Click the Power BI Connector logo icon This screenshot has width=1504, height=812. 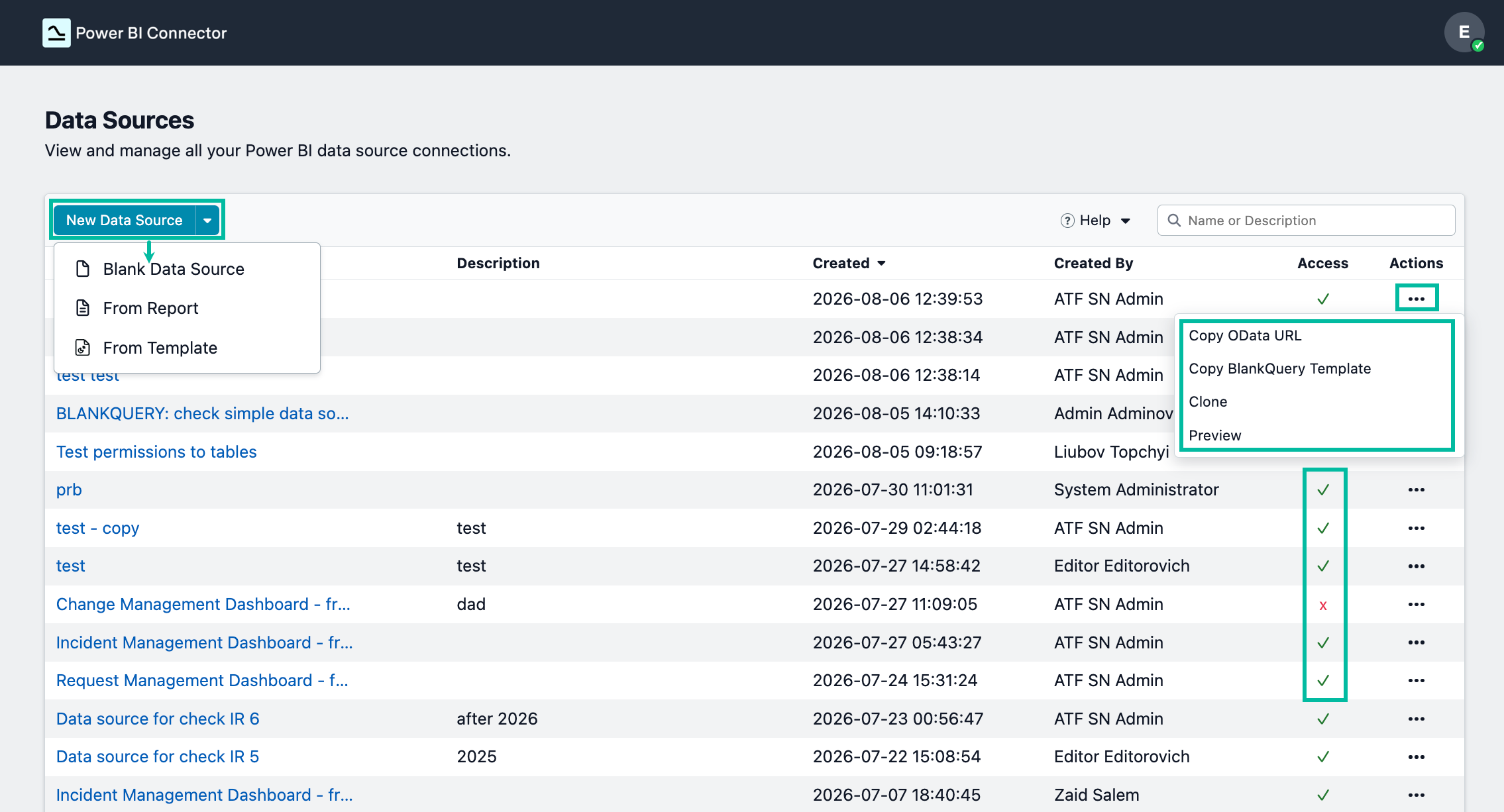point(56,32)
